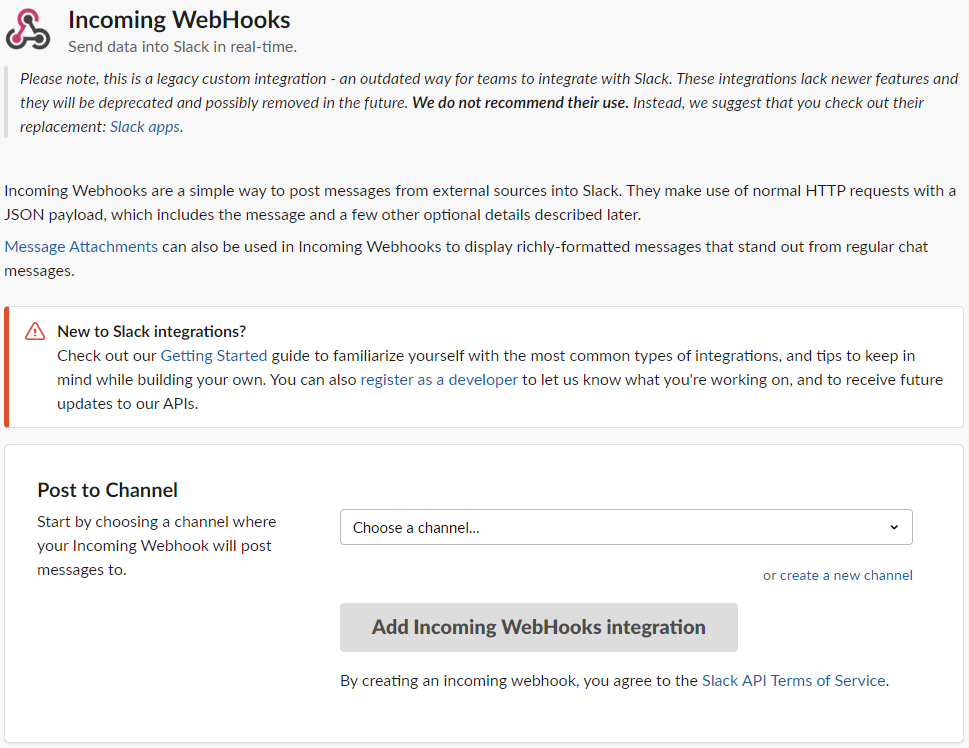This screenshot has width=969, height=748.
Task: Click the By creating an incoming webhook agreement text
Action: click(519, 680)
